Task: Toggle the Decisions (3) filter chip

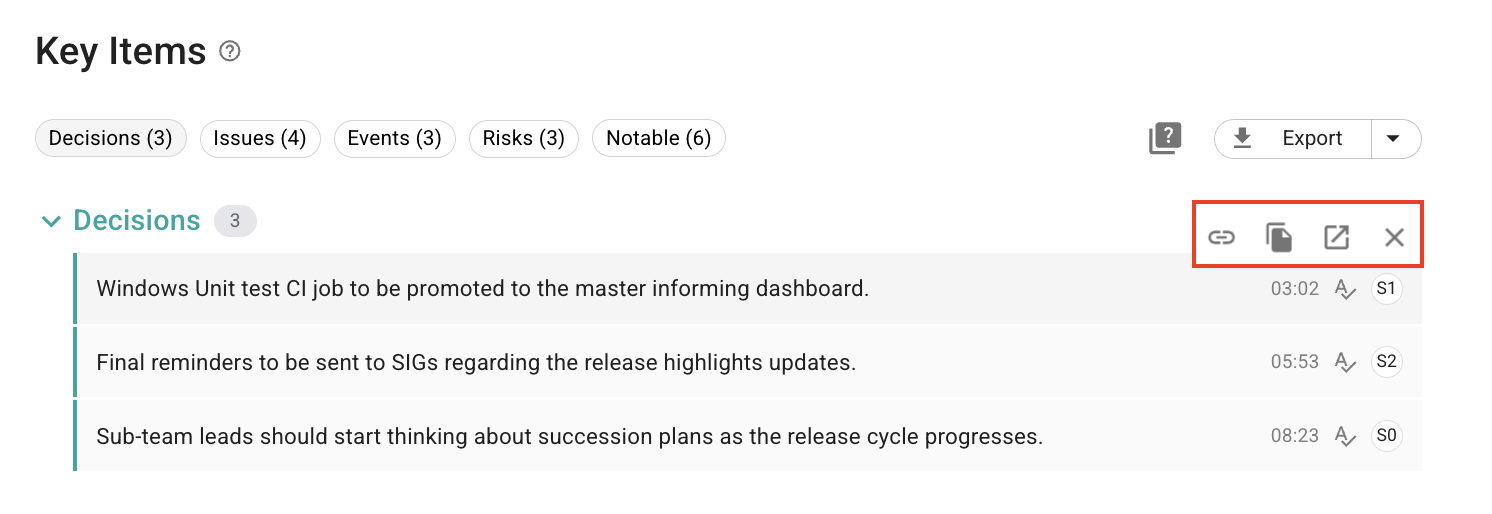Action: (x=111, y=138)
